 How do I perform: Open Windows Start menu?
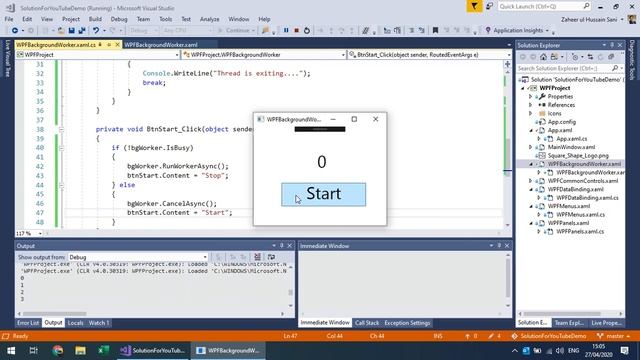tap(11, 350)
